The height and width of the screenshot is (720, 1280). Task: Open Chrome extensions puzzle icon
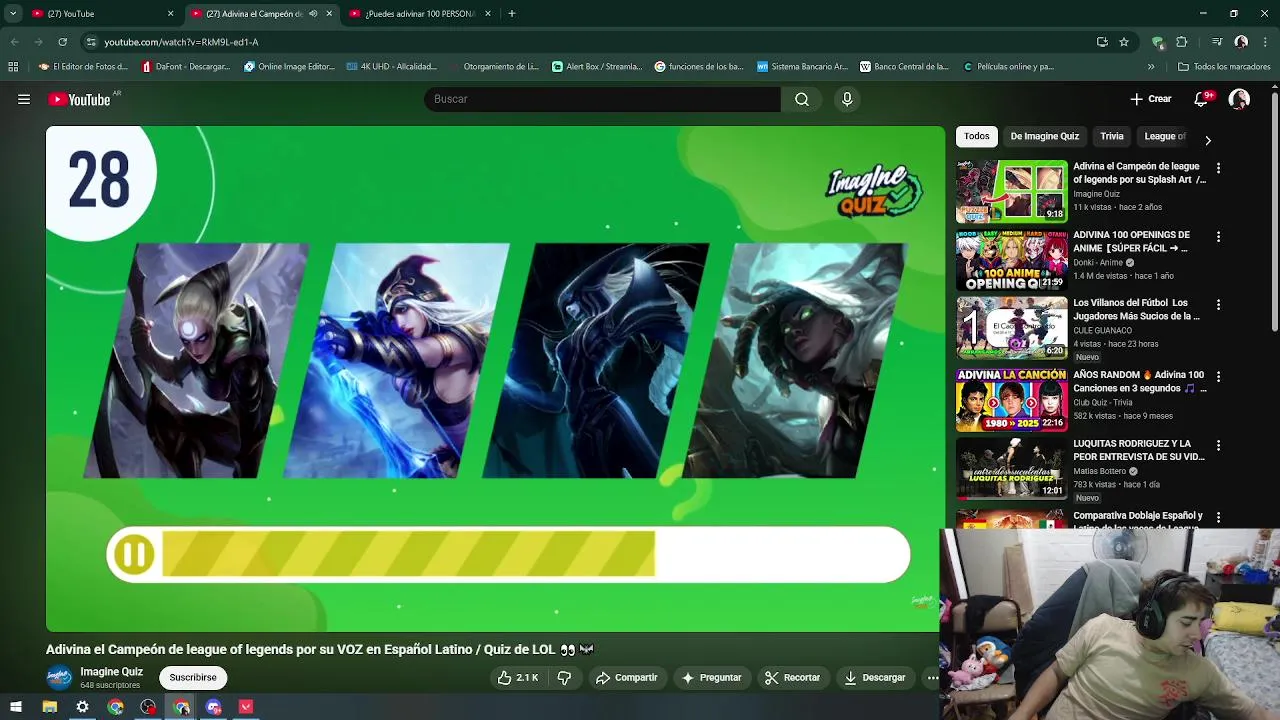tap(1182, 42)
